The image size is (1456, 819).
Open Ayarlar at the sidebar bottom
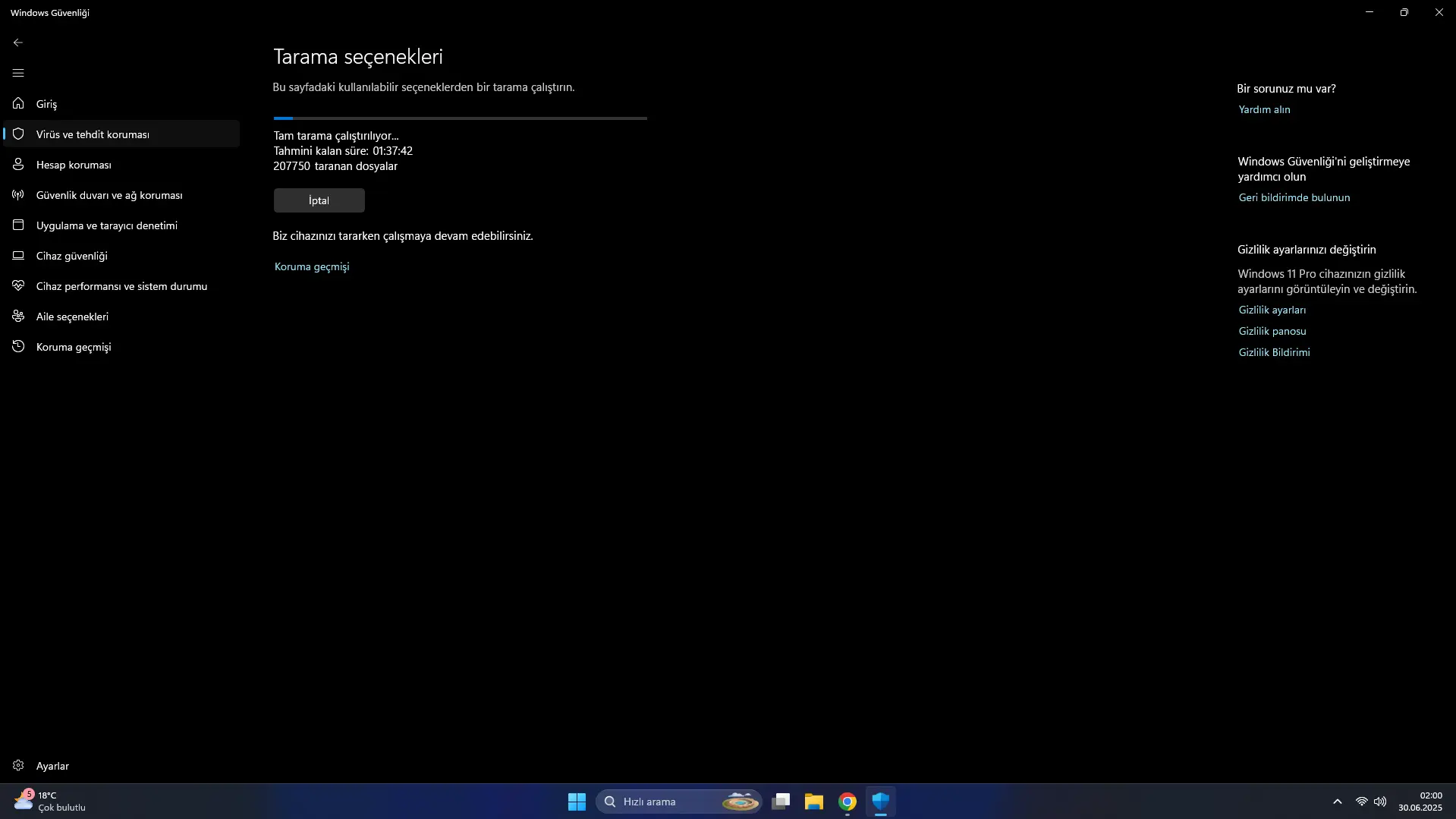tap(121, 766)
